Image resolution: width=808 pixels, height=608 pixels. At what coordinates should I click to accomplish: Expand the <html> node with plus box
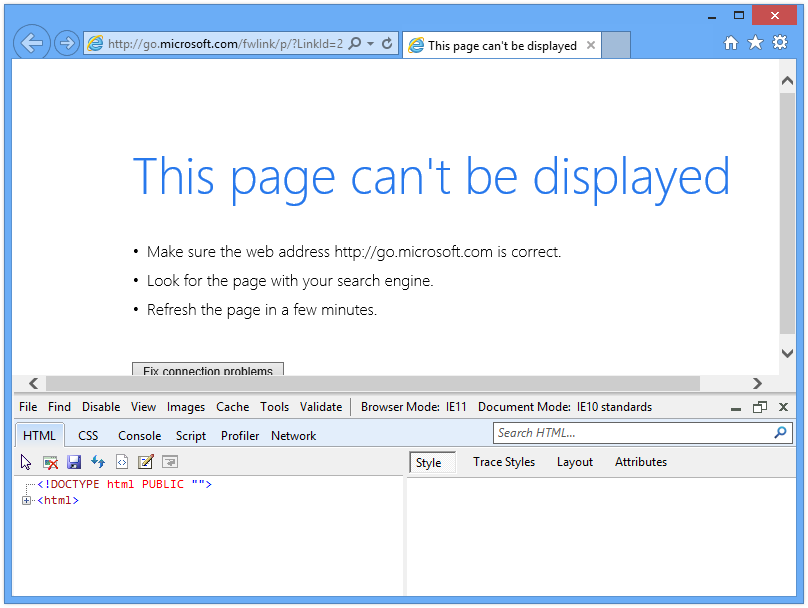(26, 500)
